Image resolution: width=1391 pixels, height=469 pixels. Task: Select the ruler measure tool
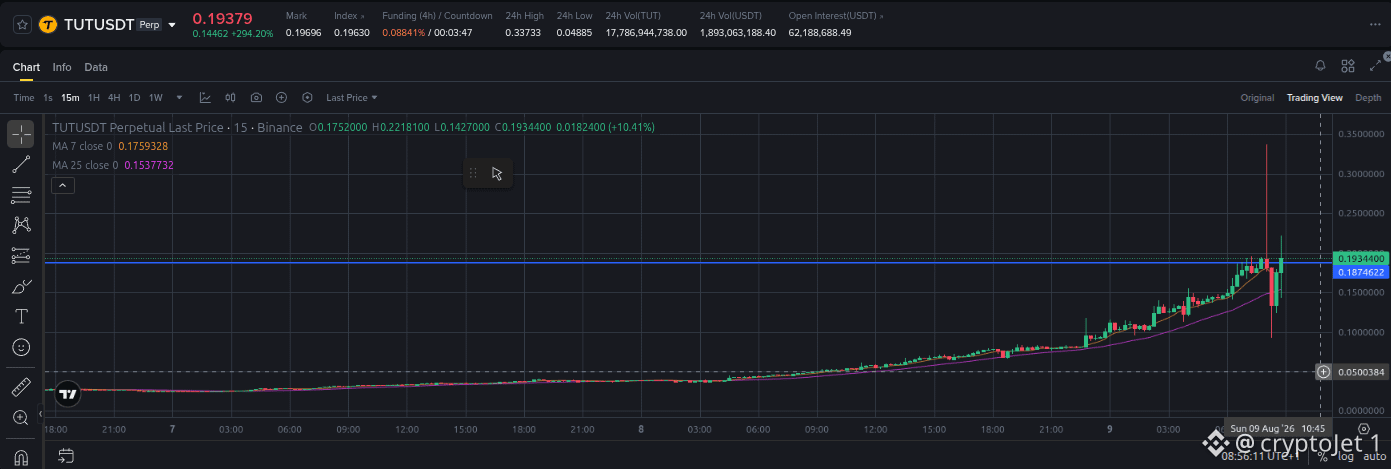(21, 386)
